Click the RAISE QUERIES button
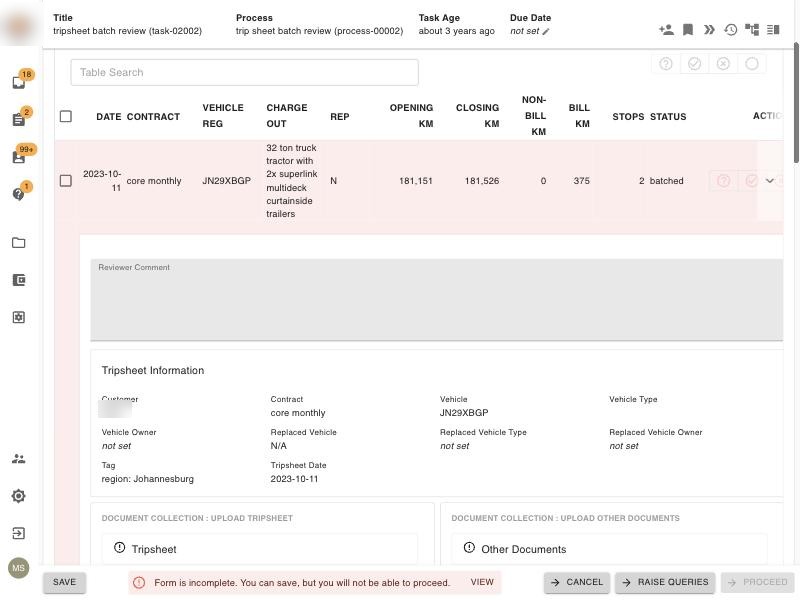 click(x=665, y=582)
